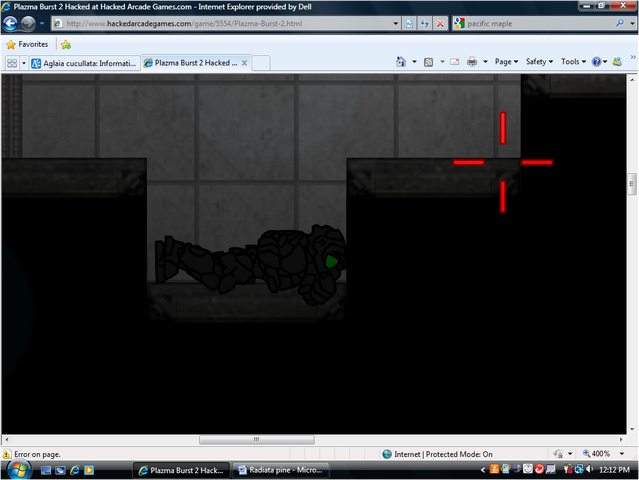Open the search provider dropdown arrow
639x480 pixels.
tap(632, 24)
